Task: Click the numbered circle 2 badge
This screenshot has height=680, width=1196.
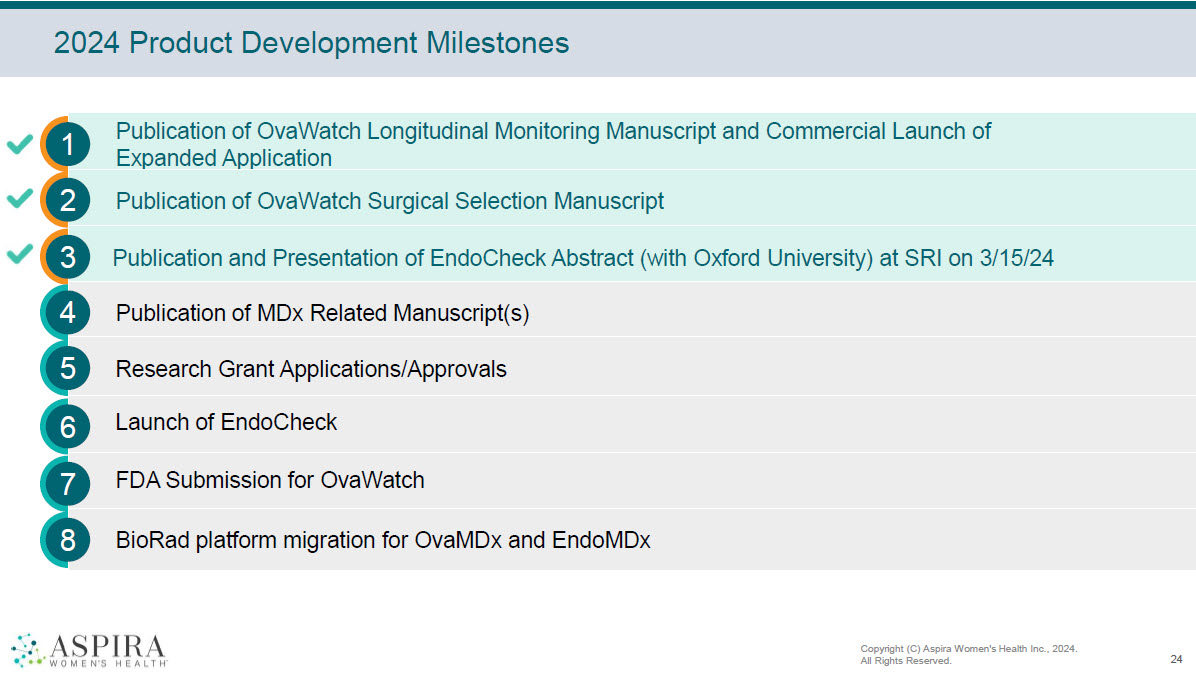Action: coord(66,200)
